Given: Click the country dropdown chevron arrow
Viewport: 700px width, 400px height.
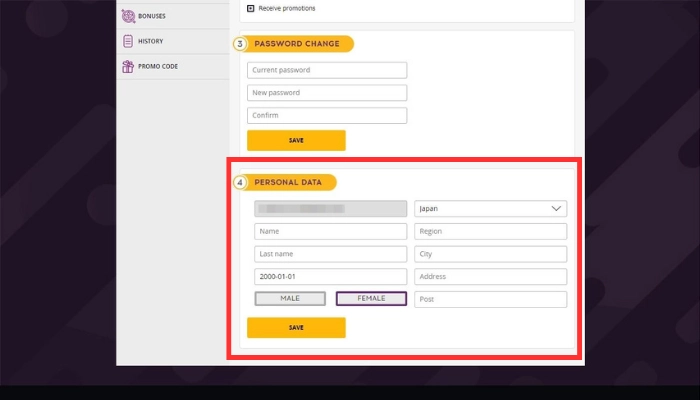Looking at the screenshot, I should pos(556,208).
